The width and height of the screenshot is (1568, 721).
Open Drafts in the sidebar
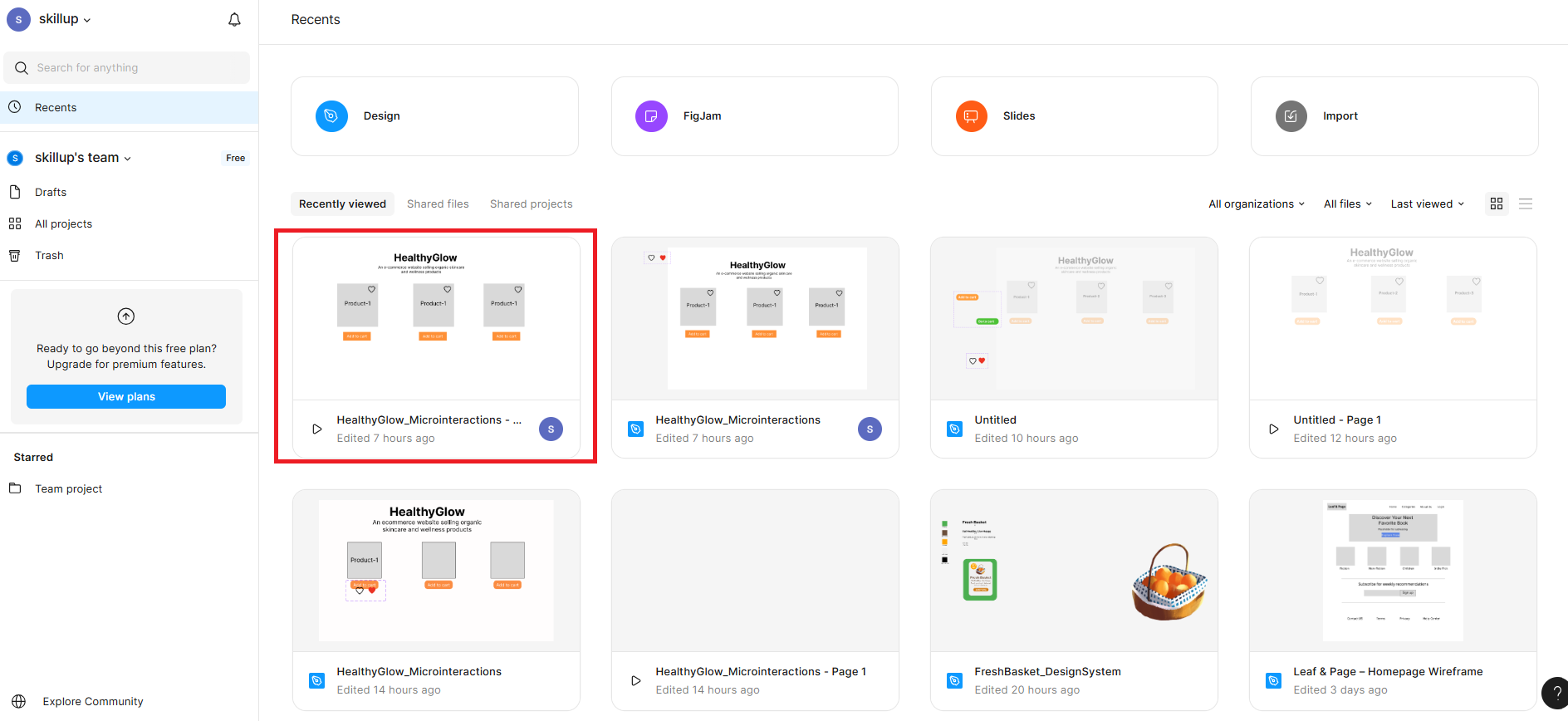[51, 193]
